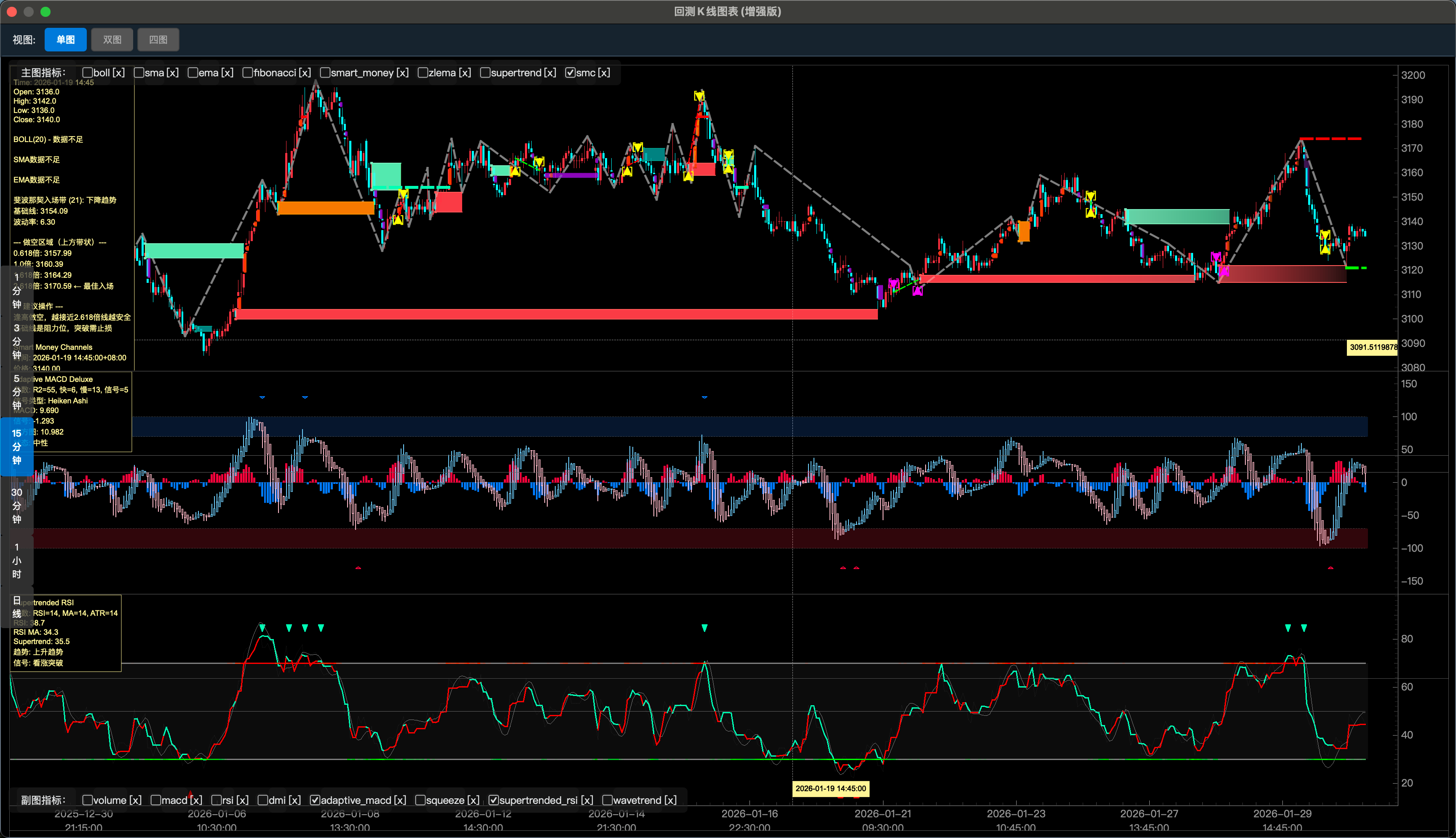Remove supertrend via its [x] mark
1456x838 pixels.
pos(550,73)
